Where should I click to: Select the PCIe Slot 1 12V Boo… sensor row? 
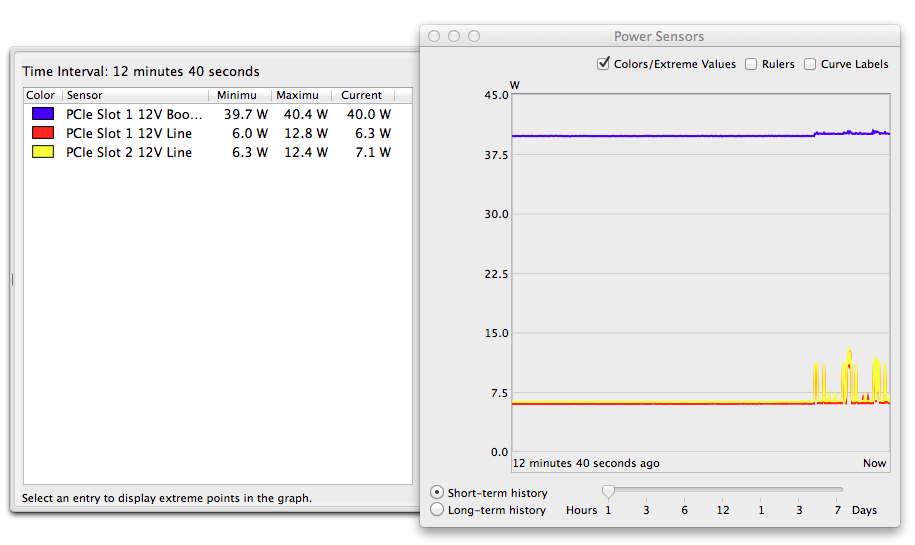tap(218, 114)
